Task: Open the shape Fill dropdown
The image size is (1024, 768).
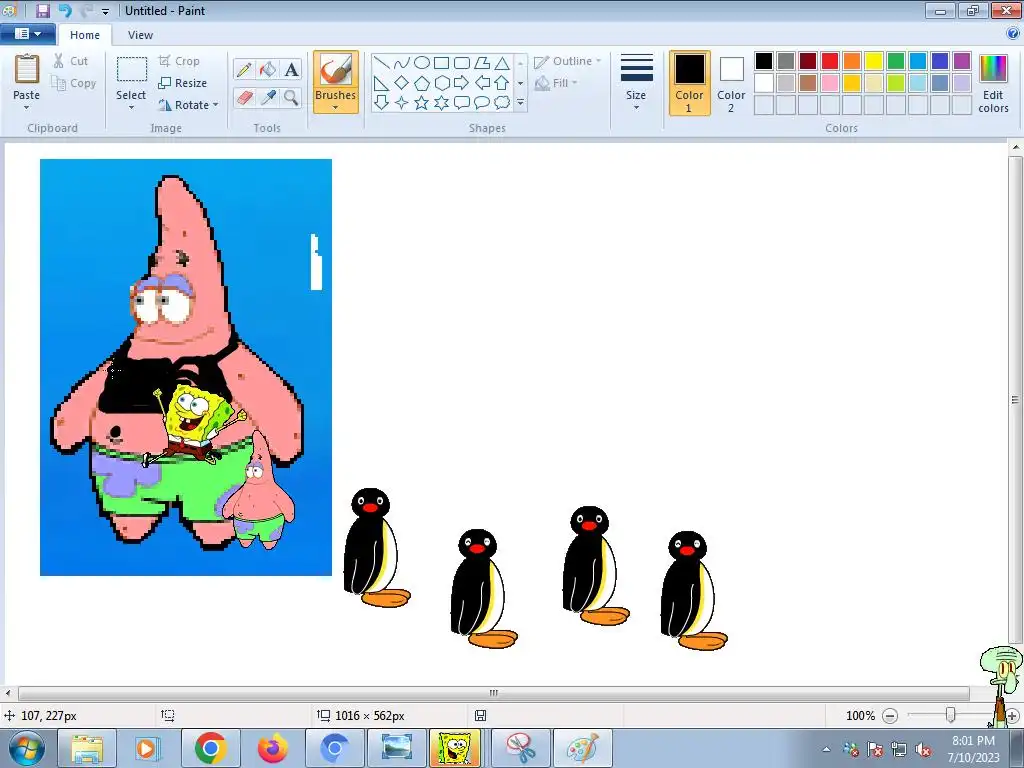Action: point(556,83)
